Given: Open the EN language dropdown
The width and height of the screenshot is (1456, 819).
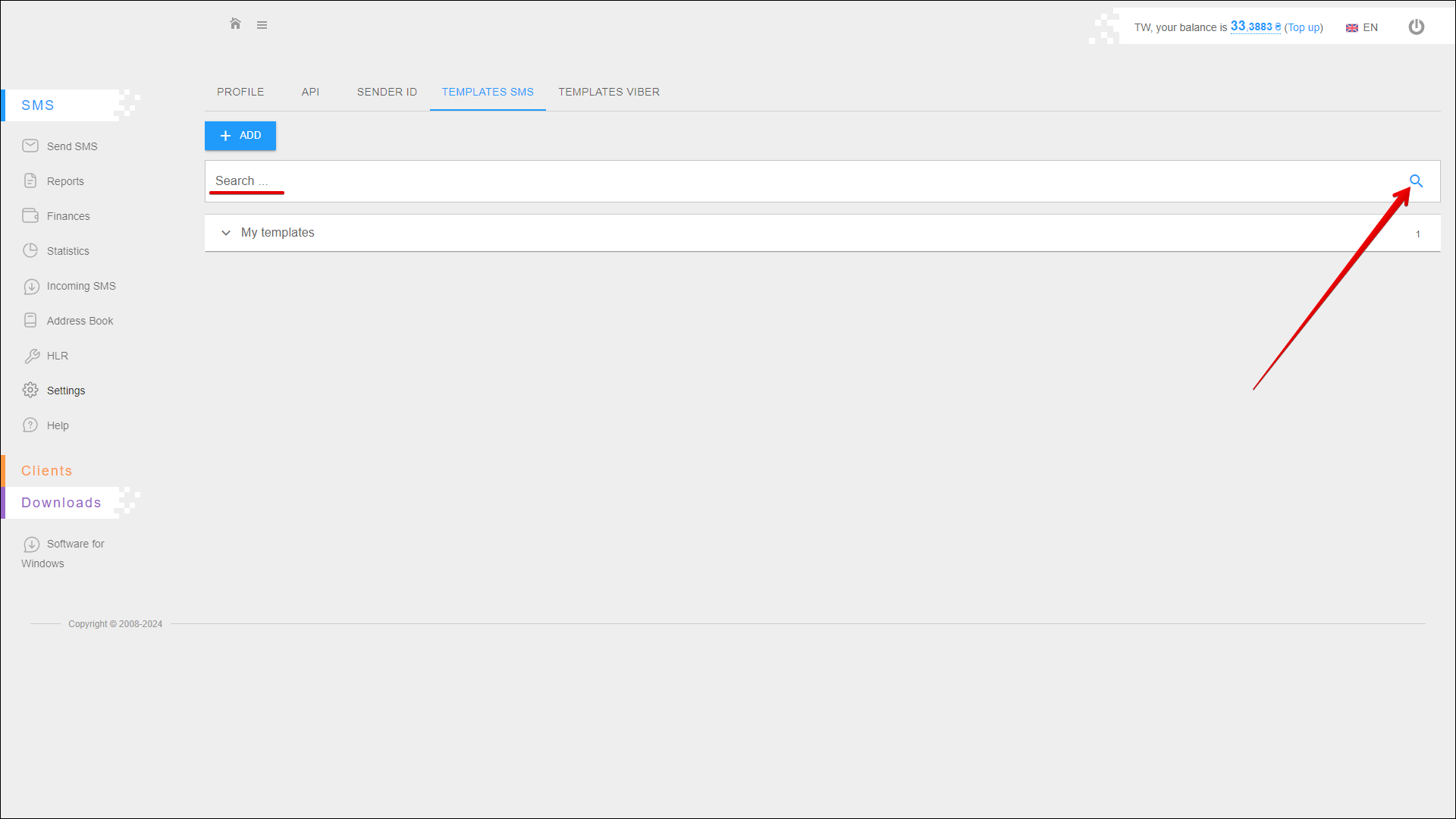Looking at the screenshot, I should pyautogui.click(x=1362, y=28).
